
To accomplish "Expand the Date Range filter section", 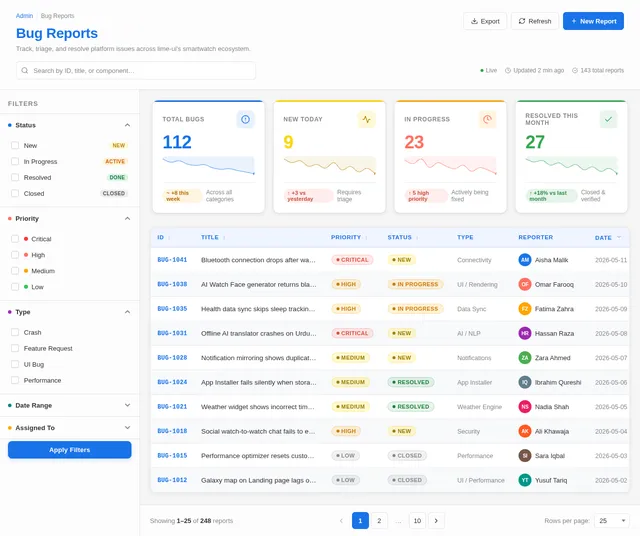I will click(127, 405).
